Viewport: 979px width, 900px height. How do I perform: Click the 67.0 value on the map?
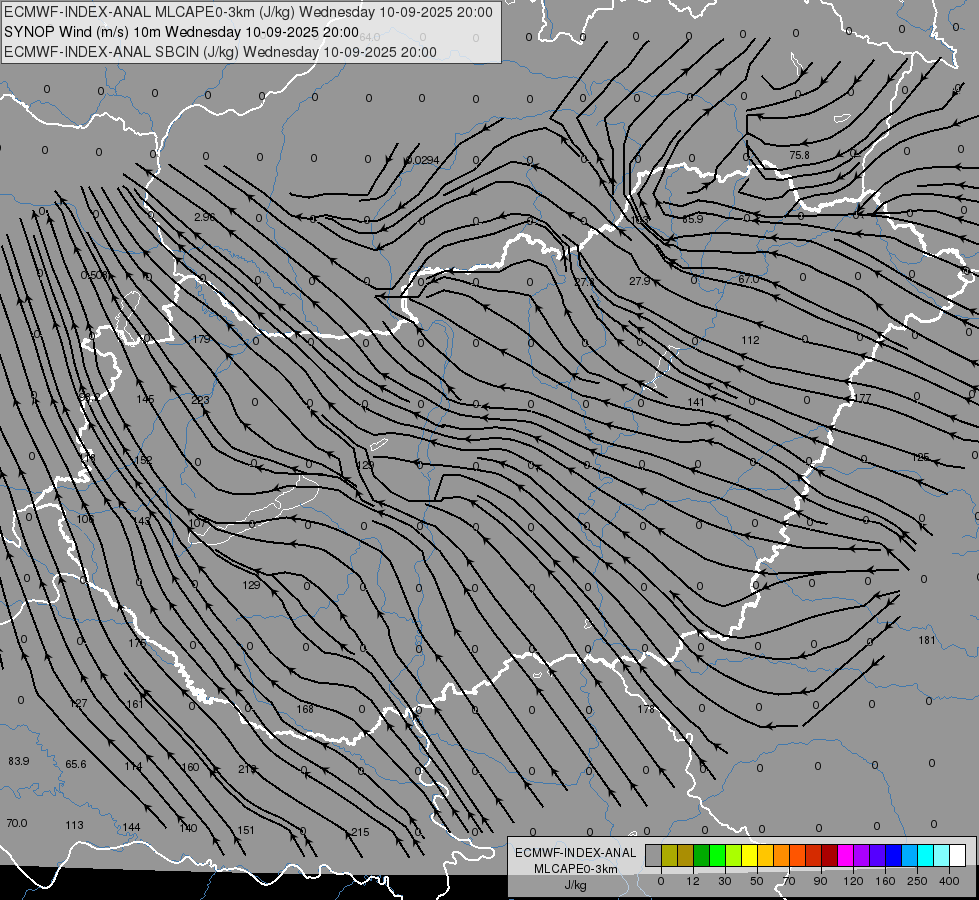(x=749, y=279)
